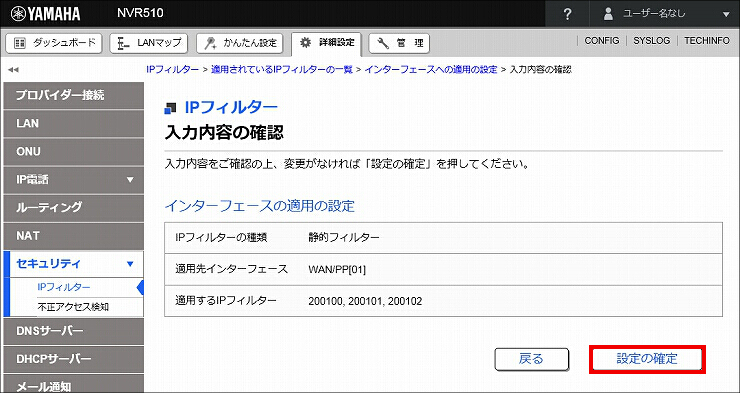This screenshot has height=393, width=740.
Task: Open the TECHINFO link
Action: 707,41
